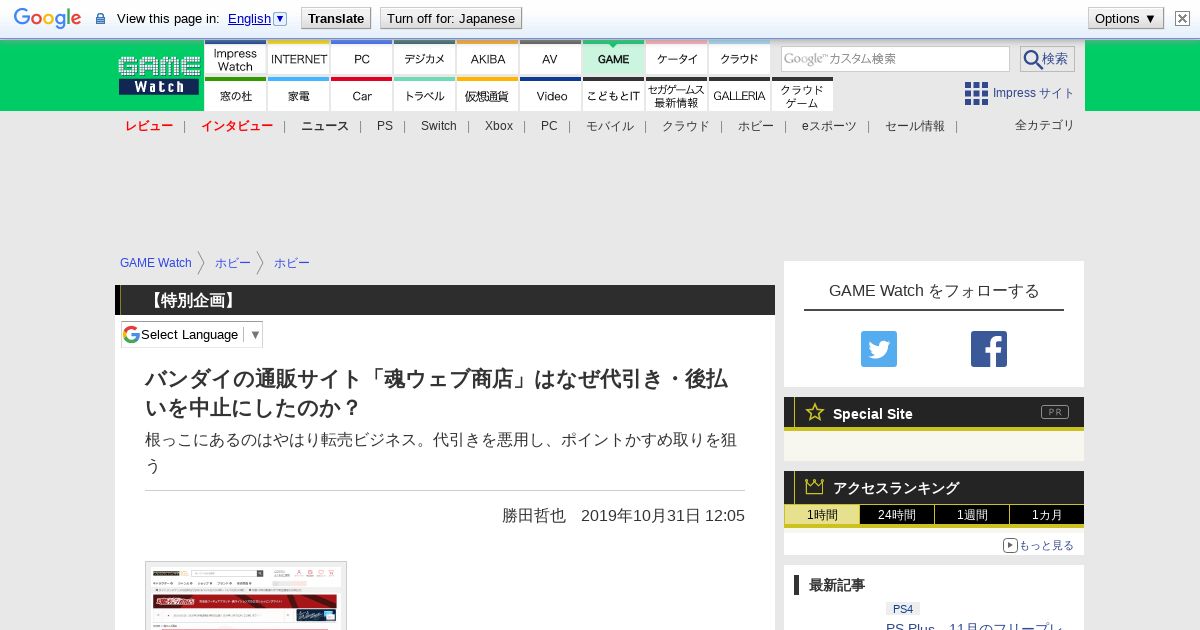Viewport: 1200px width, 630px height.
Task: Open the クラウドゲーム tab
Action: click(x=802, y=96)
